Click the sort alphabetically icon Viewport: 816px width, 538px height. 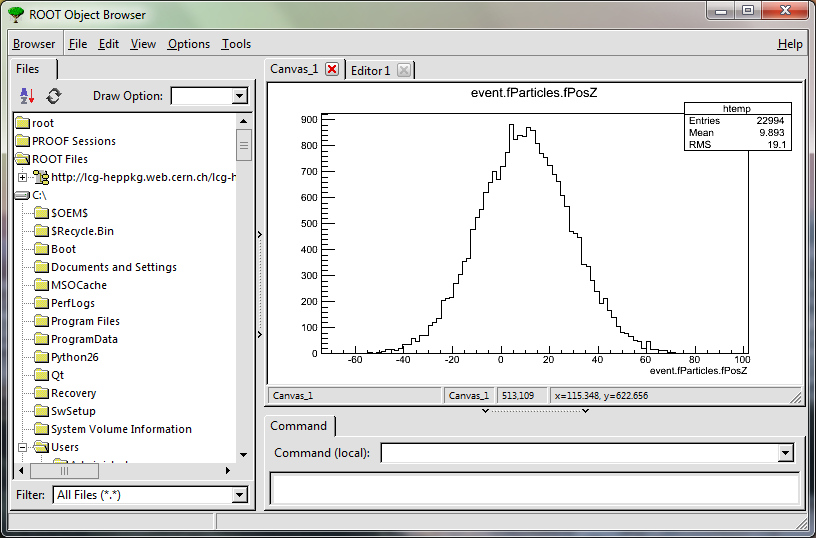point(27,96)
